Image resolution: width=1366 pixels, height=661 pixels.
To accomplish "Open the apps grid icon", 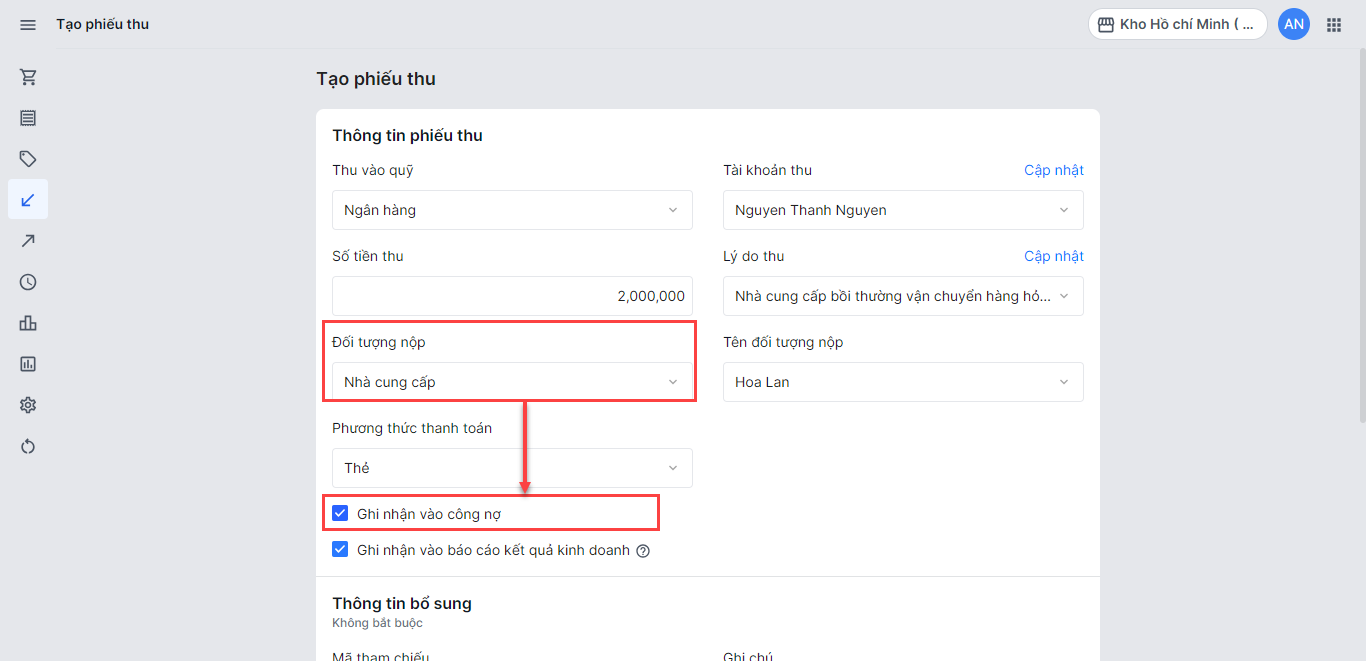I will click(x=1334, y=25).
